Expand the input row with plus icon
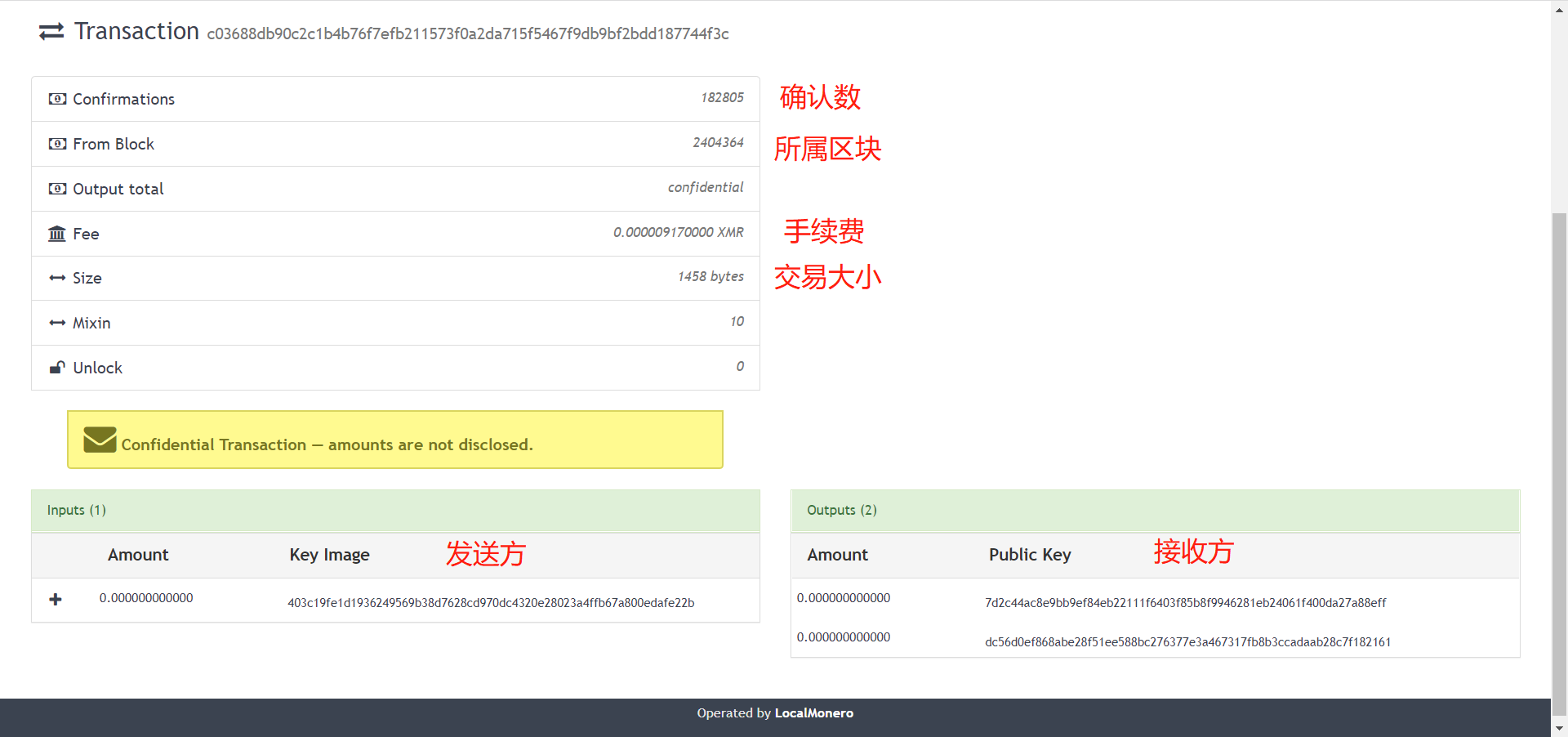1568x737 pixels. click(56, 600)
